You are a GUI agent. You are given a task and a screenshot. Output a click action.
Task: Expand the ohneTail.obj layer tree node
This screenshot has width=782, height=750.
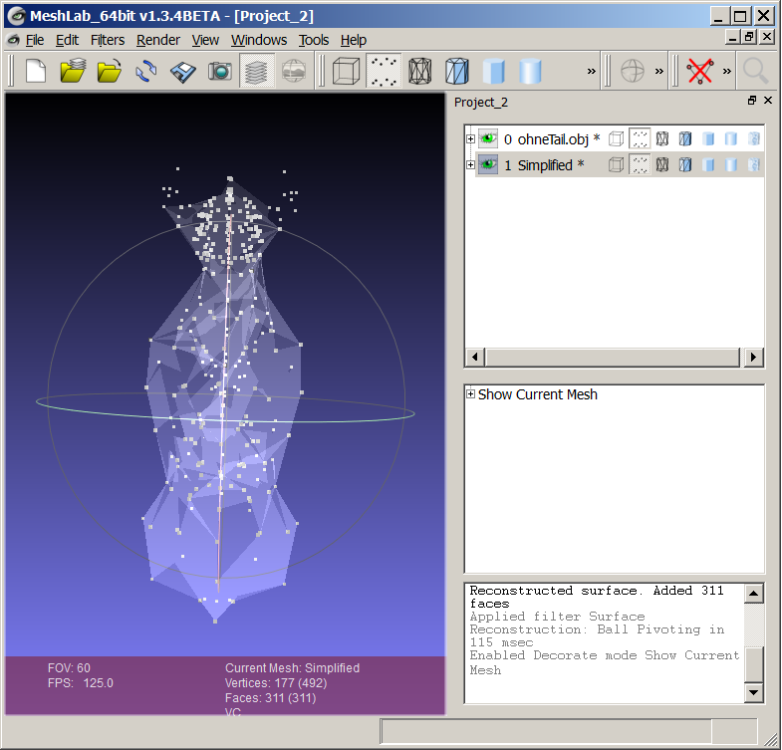(470, 139)
